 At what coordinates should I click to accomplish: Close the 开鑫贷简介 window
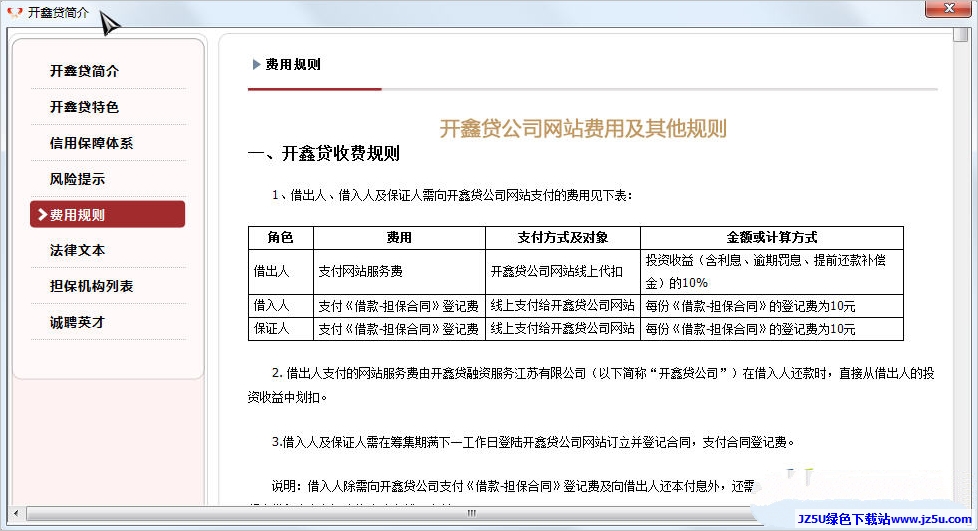point(948,8)
